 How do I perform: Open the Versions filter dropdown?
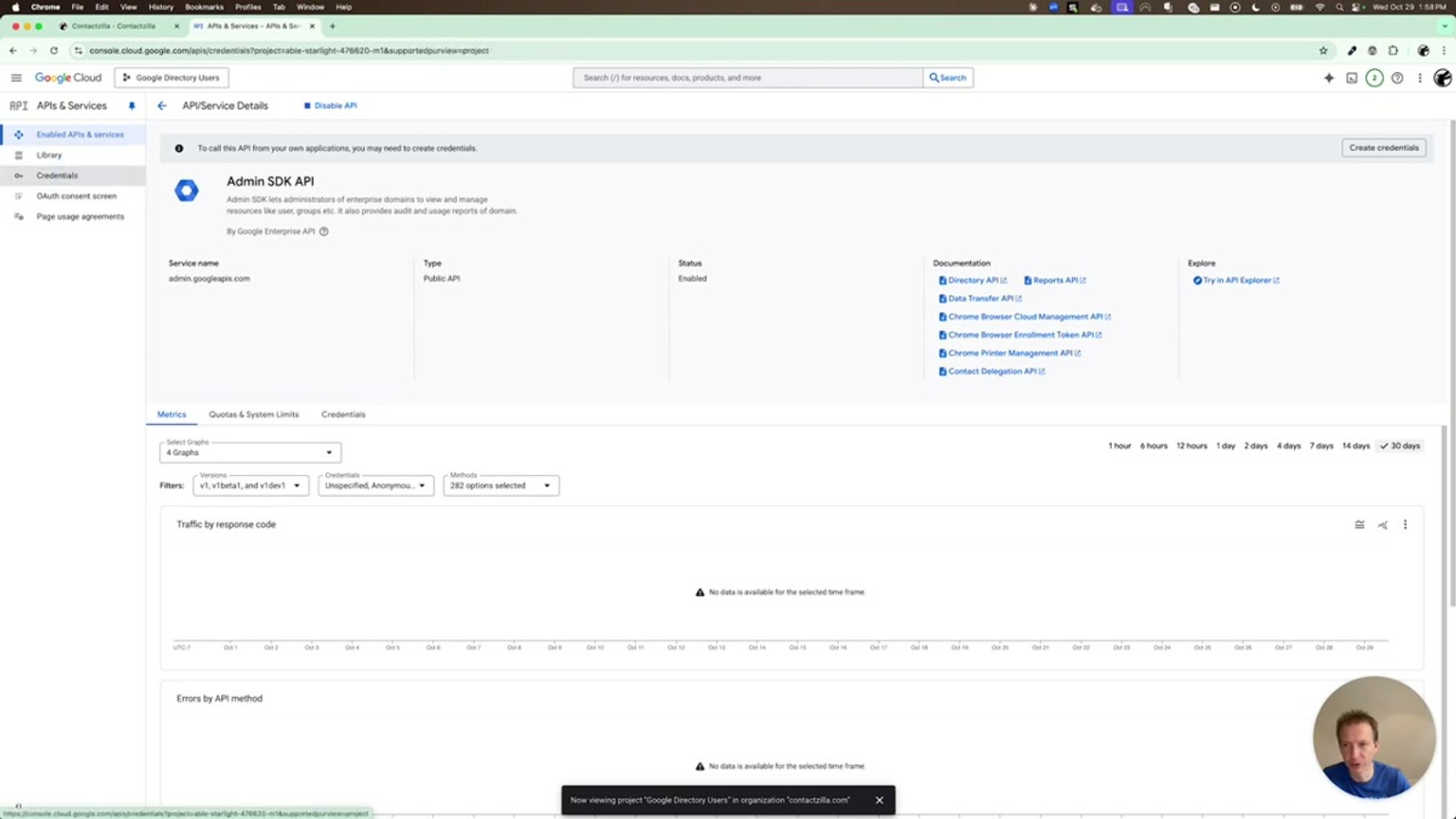click(x=250, y=486)
